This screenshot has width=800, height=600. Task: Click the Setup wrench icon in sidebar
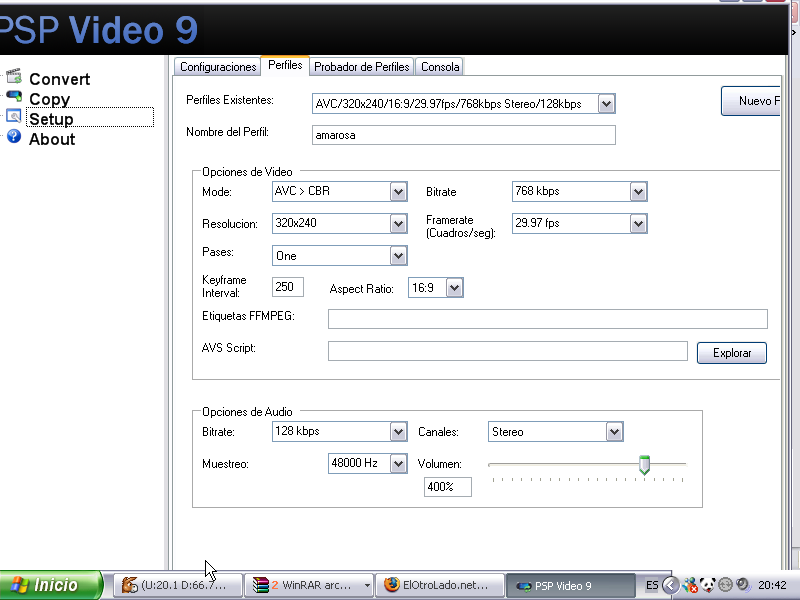[13, 117]
